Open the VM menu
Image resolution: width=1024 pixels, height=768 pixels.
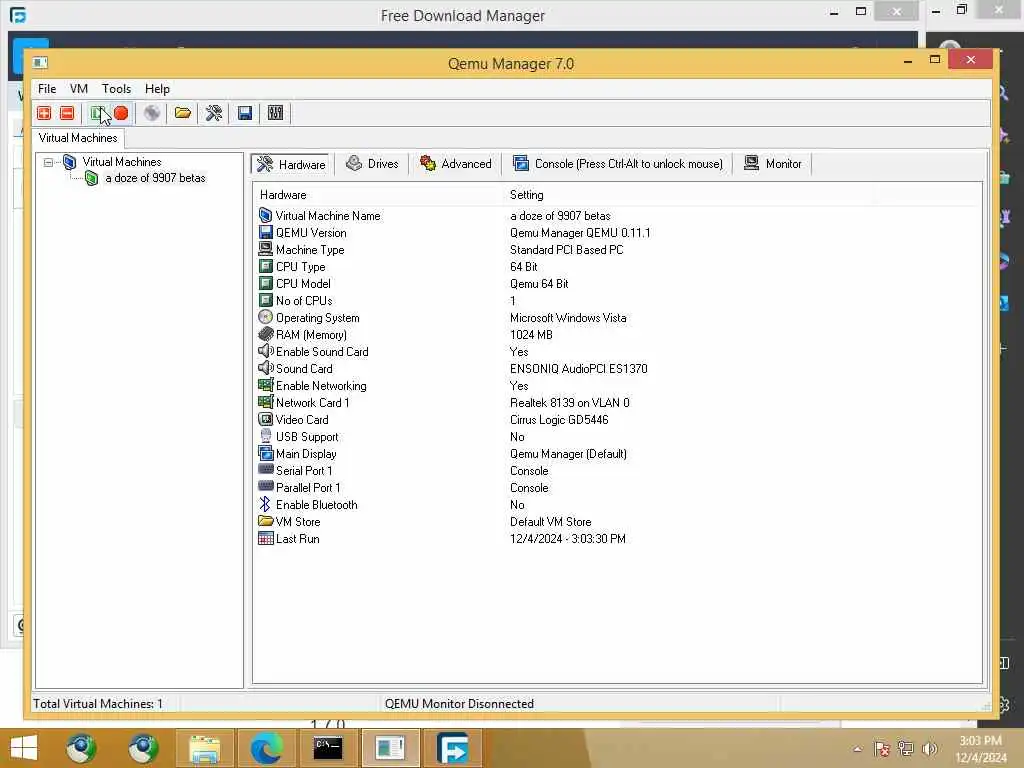79,89
